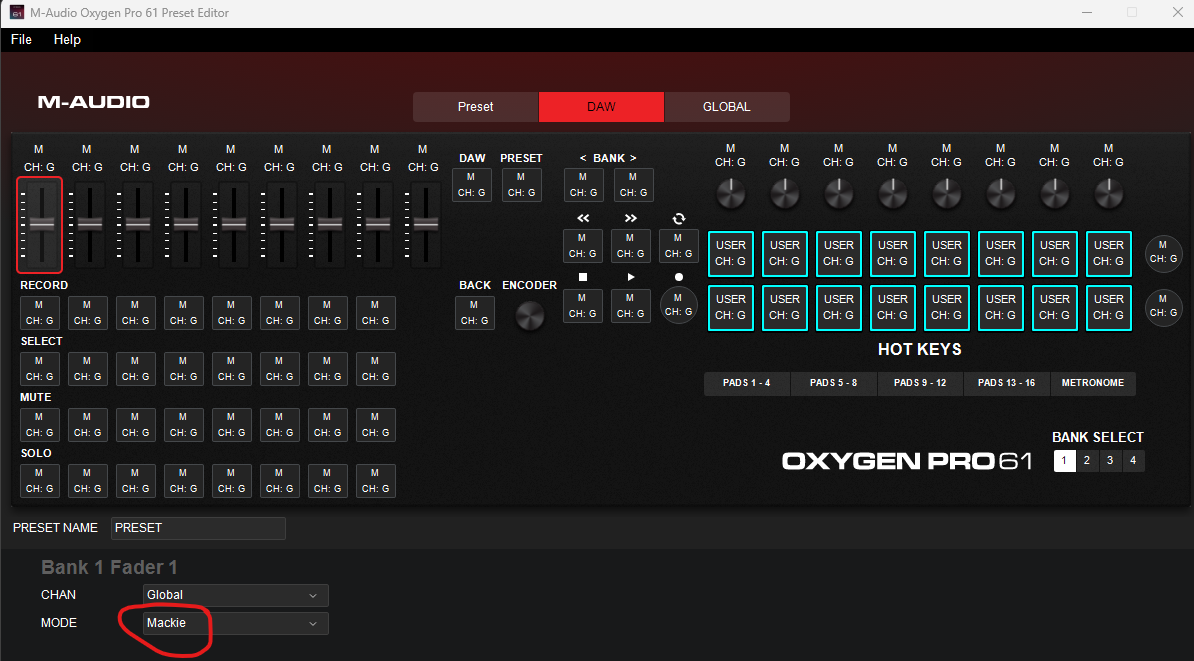Click the PADS 9 - 12 hot key button
1194x661 pixels.
[920, 383]
